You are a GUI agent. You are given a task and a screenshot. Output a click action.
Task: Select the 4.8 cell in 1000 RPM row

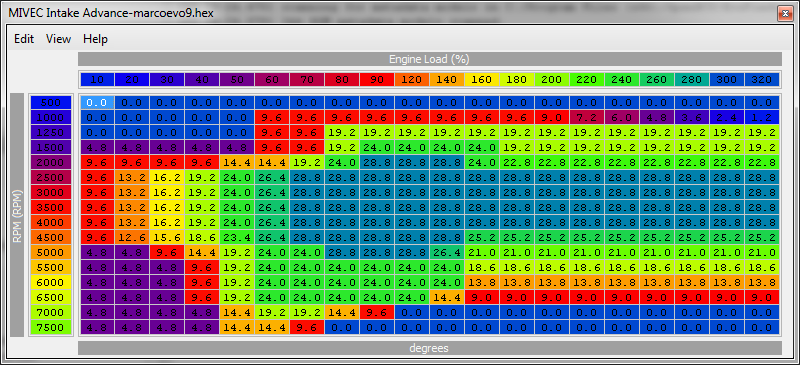[657, 118]
